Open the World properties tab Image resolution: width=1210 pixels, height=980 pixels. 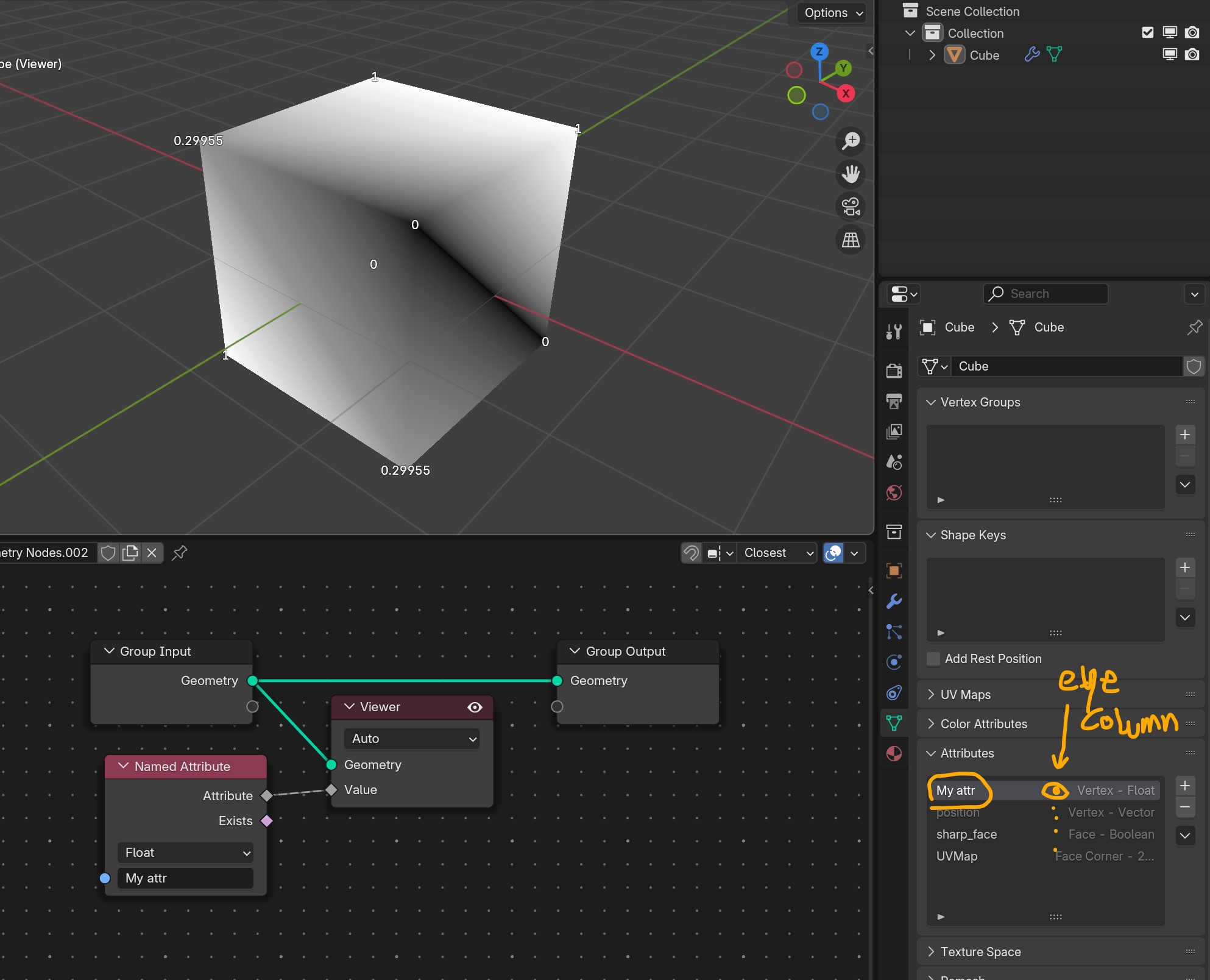894,492
